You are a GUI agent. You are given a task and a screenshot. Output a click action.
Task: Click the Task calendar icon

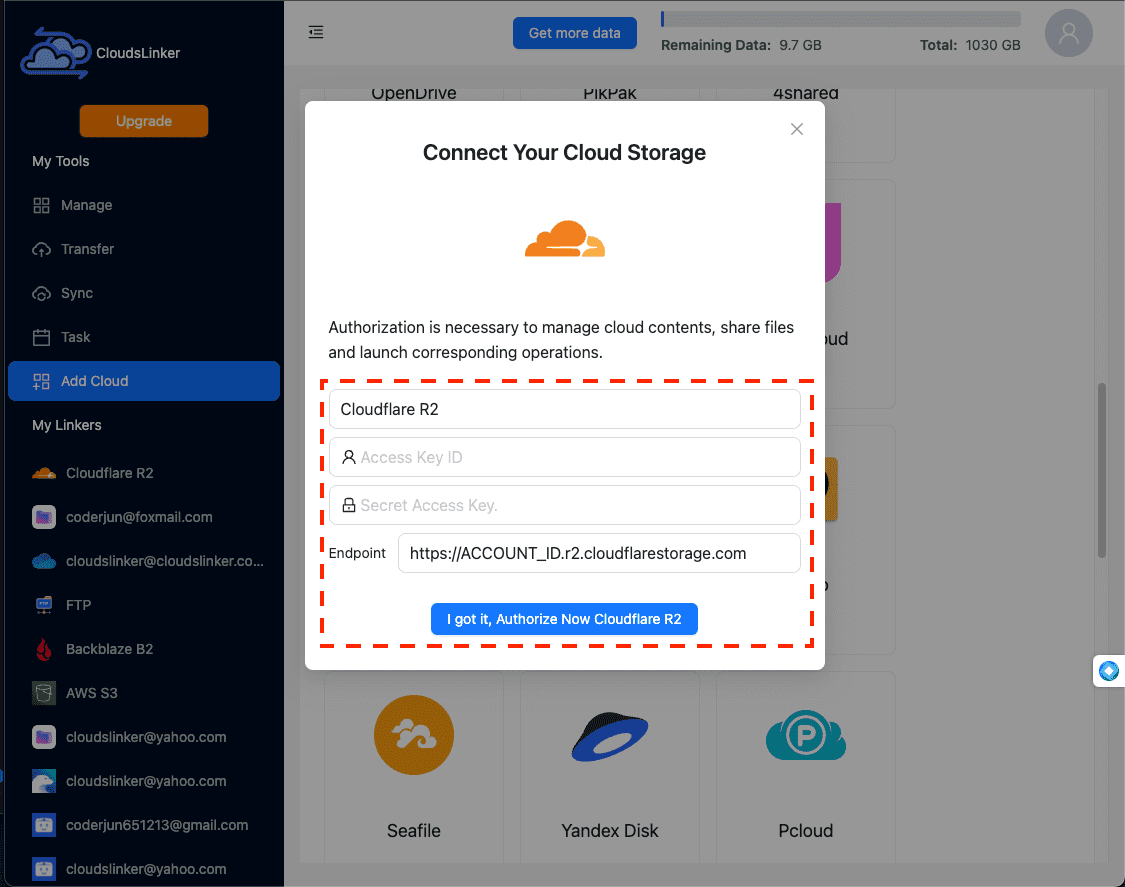(x=42, y=337)
